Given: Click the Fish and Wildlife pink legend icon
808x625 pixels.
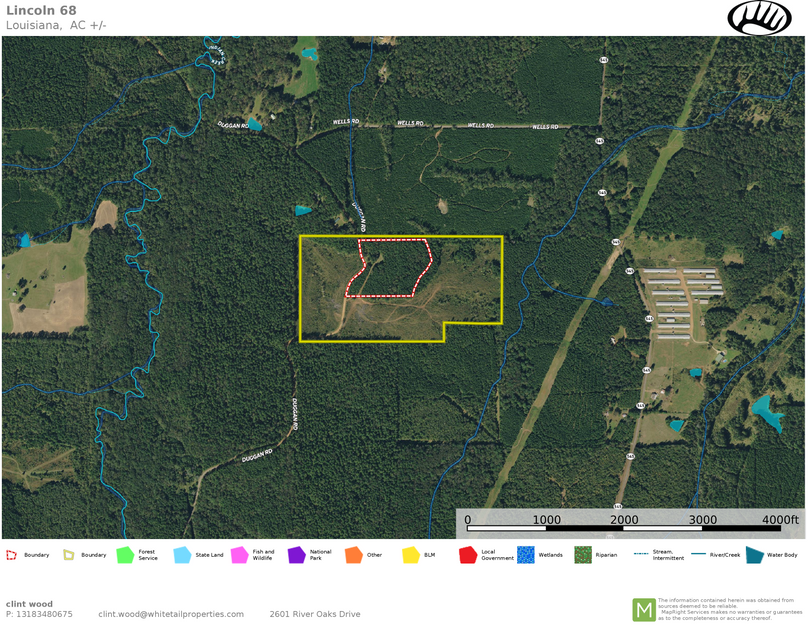Looking at the screenshot, I should click(x=239, y=554).
